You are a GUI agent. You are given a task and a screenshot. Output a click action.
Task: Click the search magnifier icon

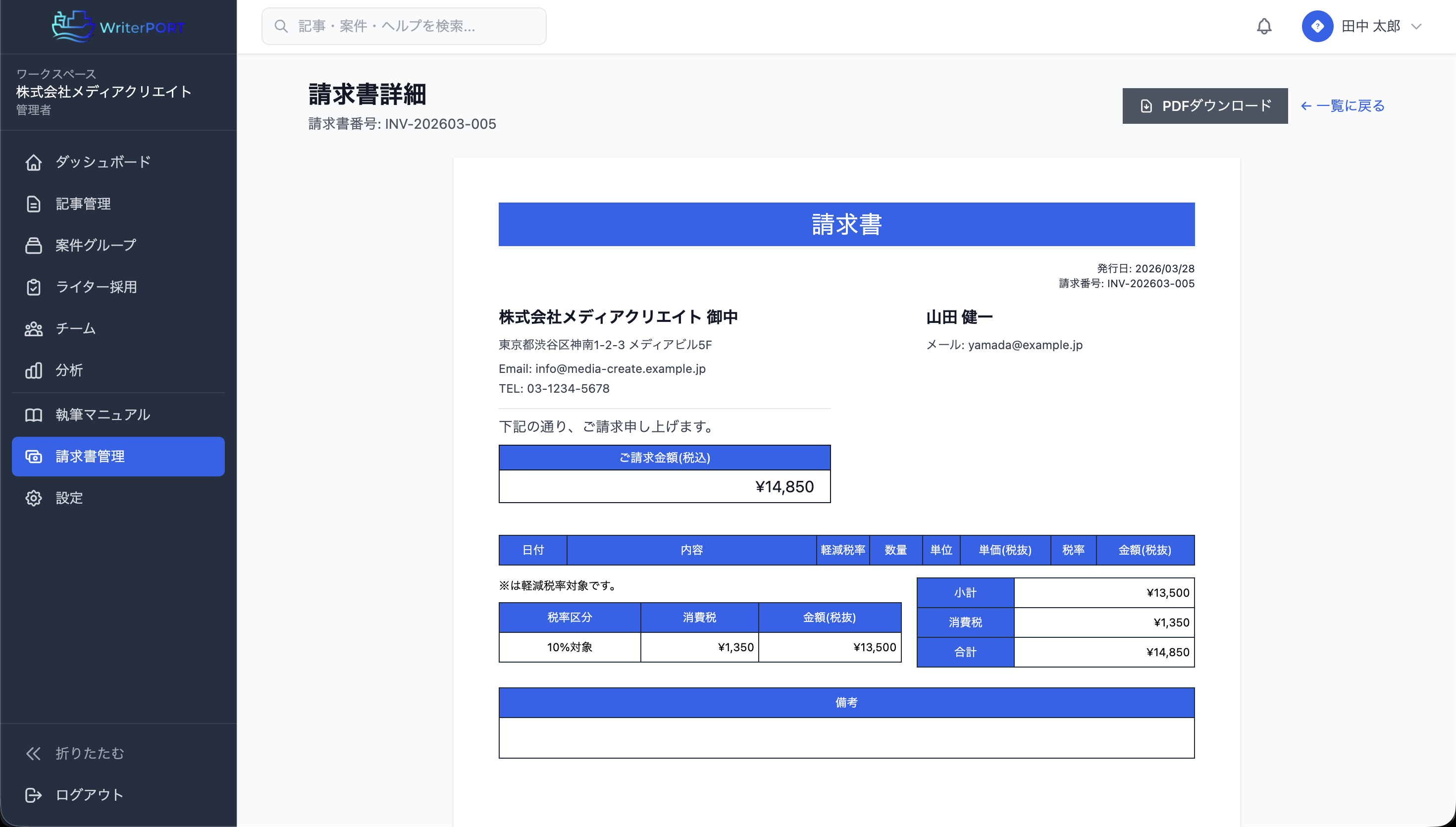[x=280, y=26]
